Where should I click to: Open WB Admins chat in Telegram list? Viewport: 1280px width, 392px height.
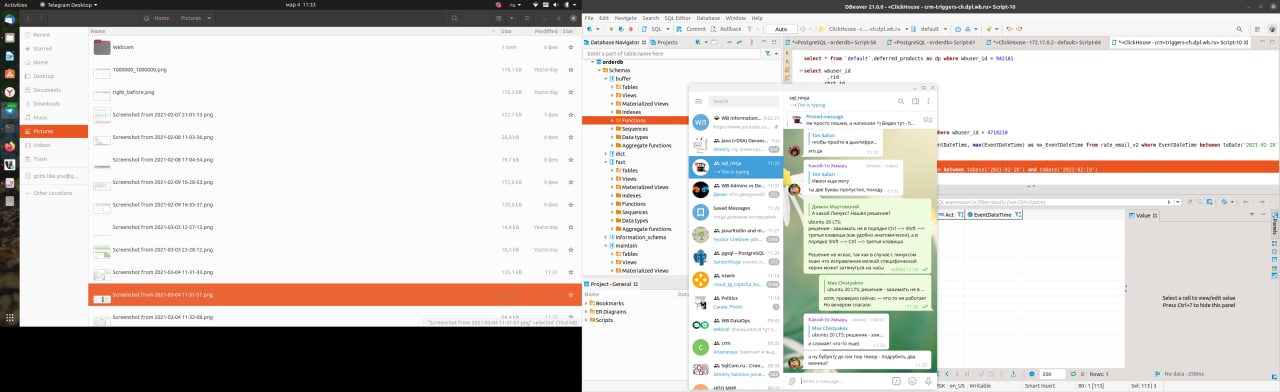(x=736, y=189)
